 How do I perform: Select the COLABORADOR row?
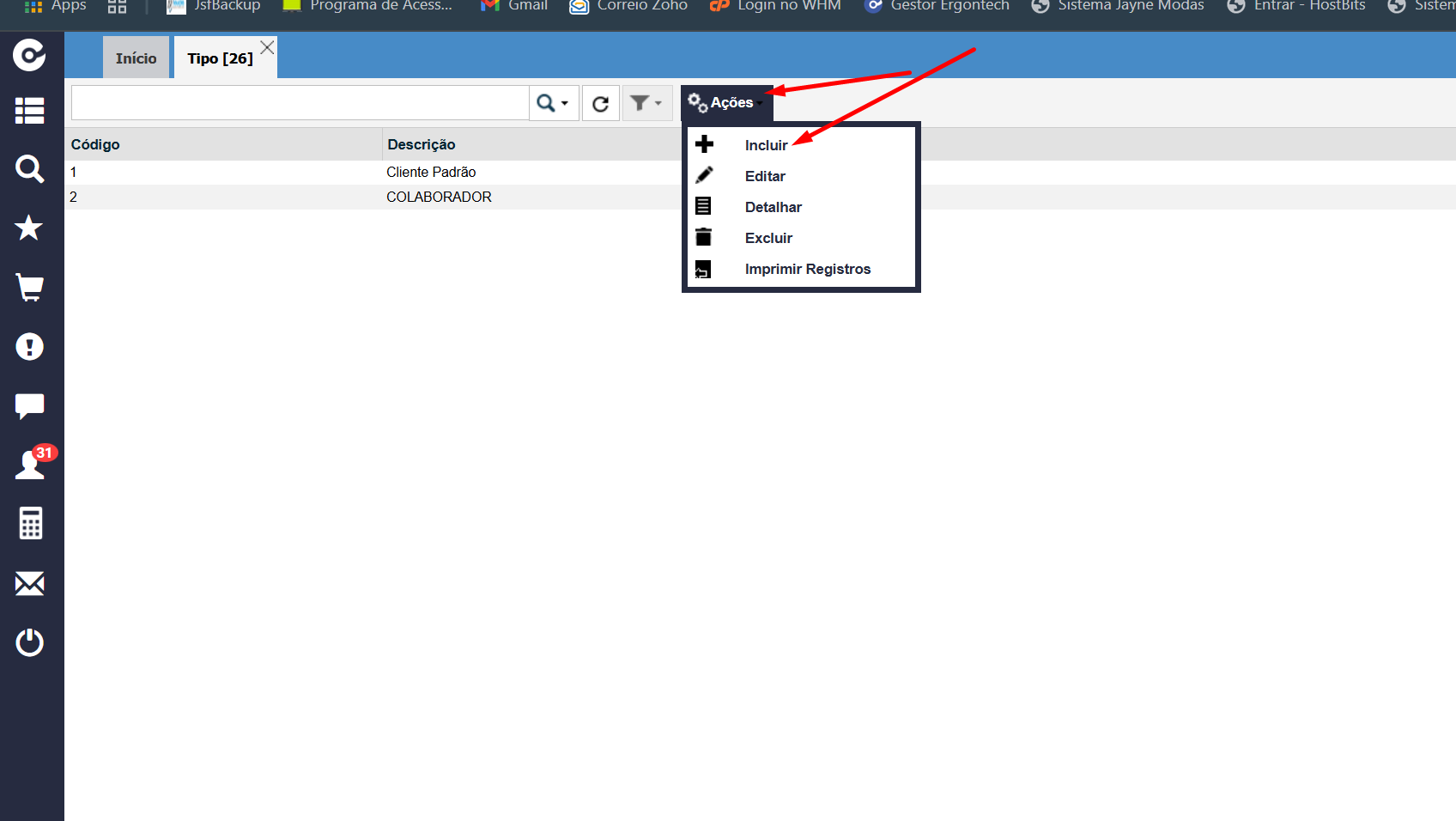[760, 197]
